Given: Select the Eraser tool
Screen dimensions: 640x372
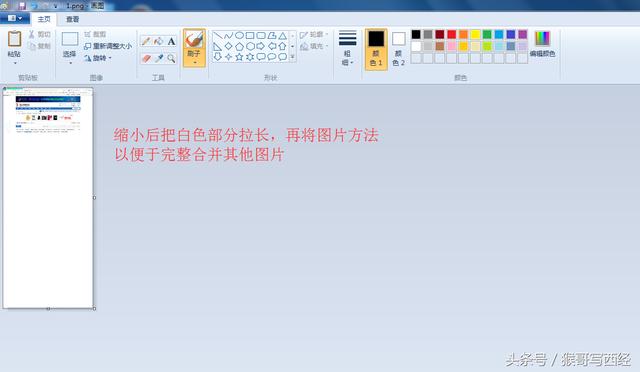Looking at the screenshot, I should coord(146,58).
